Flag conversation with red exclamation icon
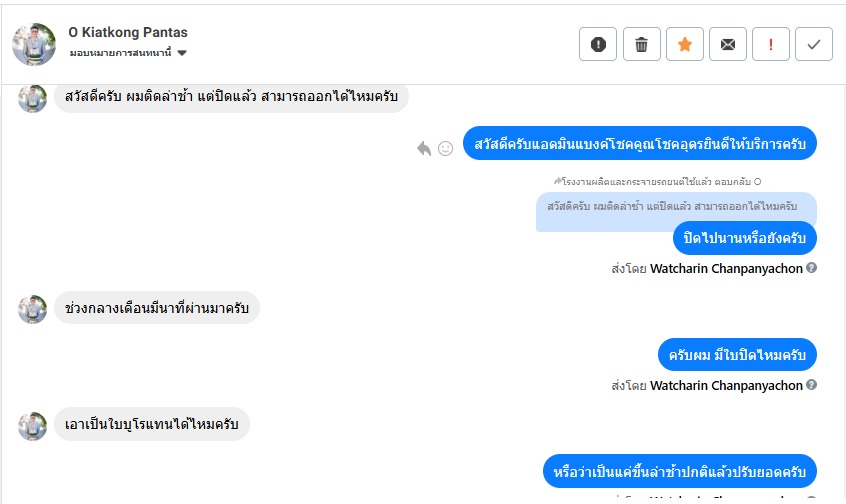This screenshot has width=846, height=504. click(771, 45)
